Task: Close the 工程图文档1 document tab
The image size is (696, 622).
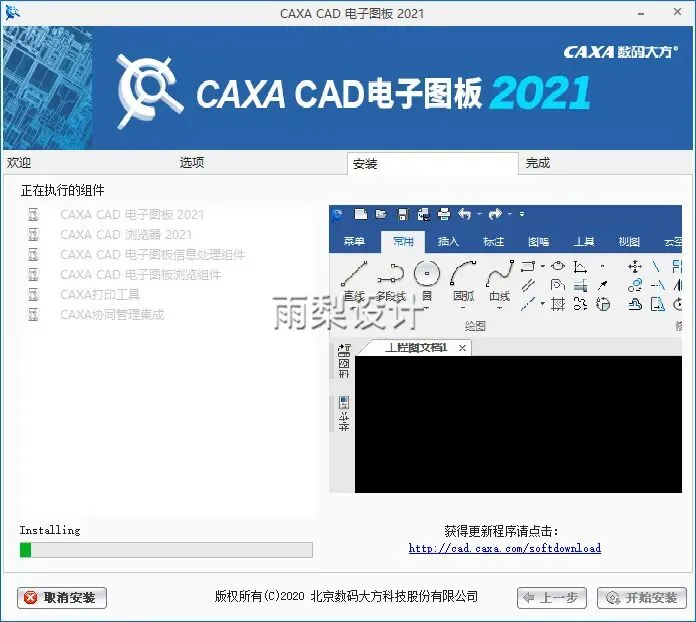Action: (462, 348)
